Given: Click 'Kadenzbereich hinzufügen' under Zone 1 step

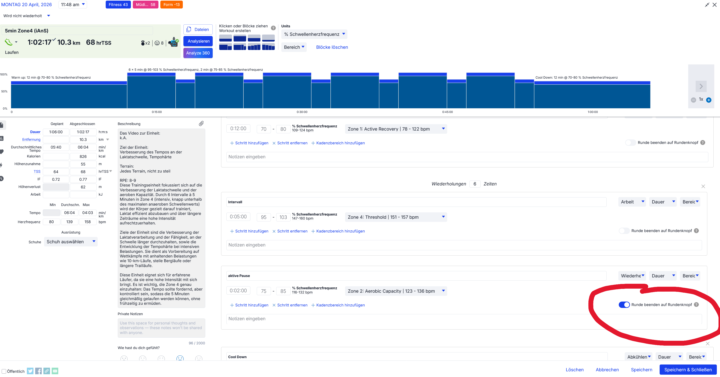Looking at the screenshot, I should point(338,143).
